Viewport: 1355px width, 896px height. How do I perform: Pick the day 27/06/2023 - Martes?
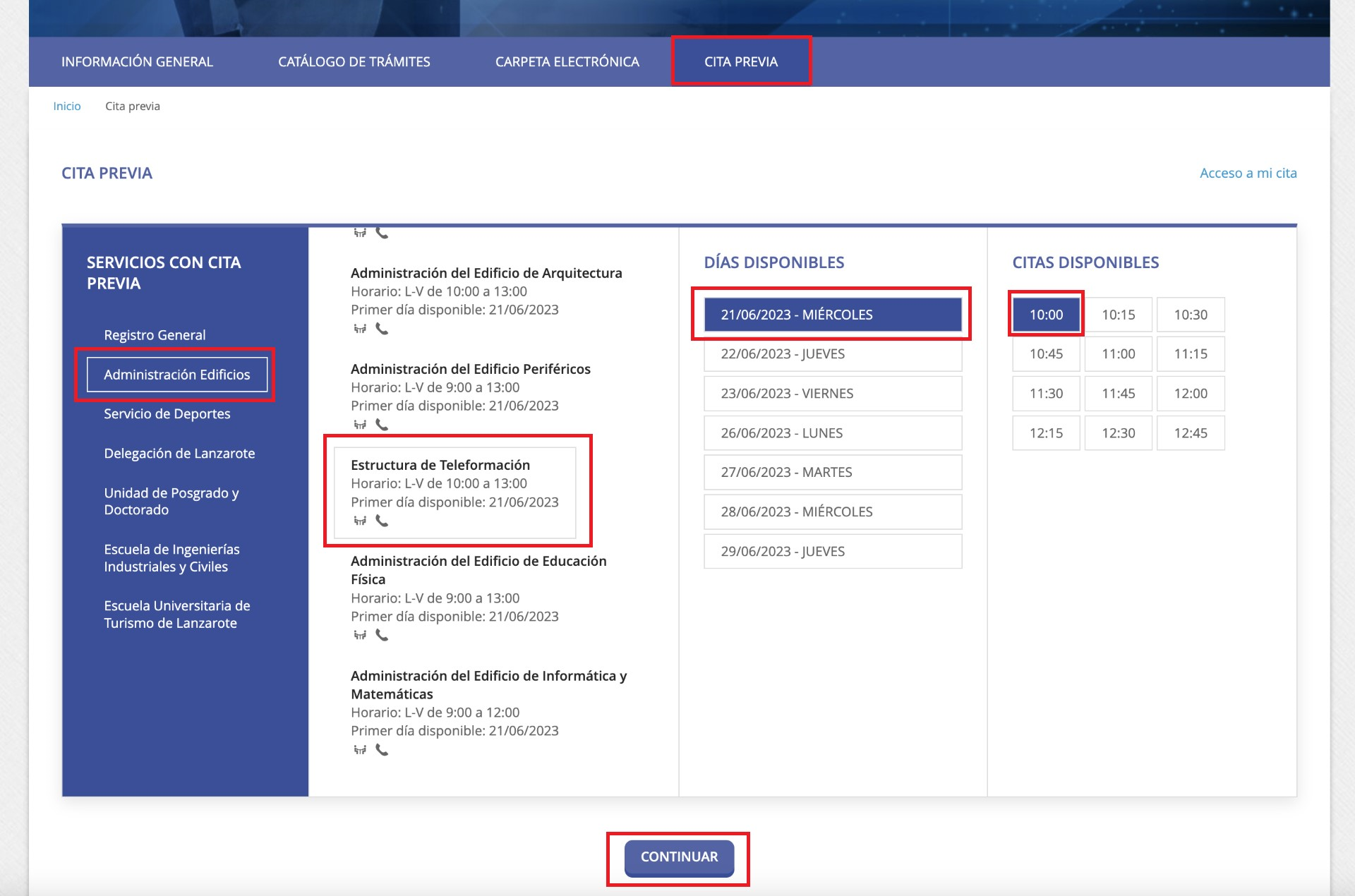click(833, 473)
